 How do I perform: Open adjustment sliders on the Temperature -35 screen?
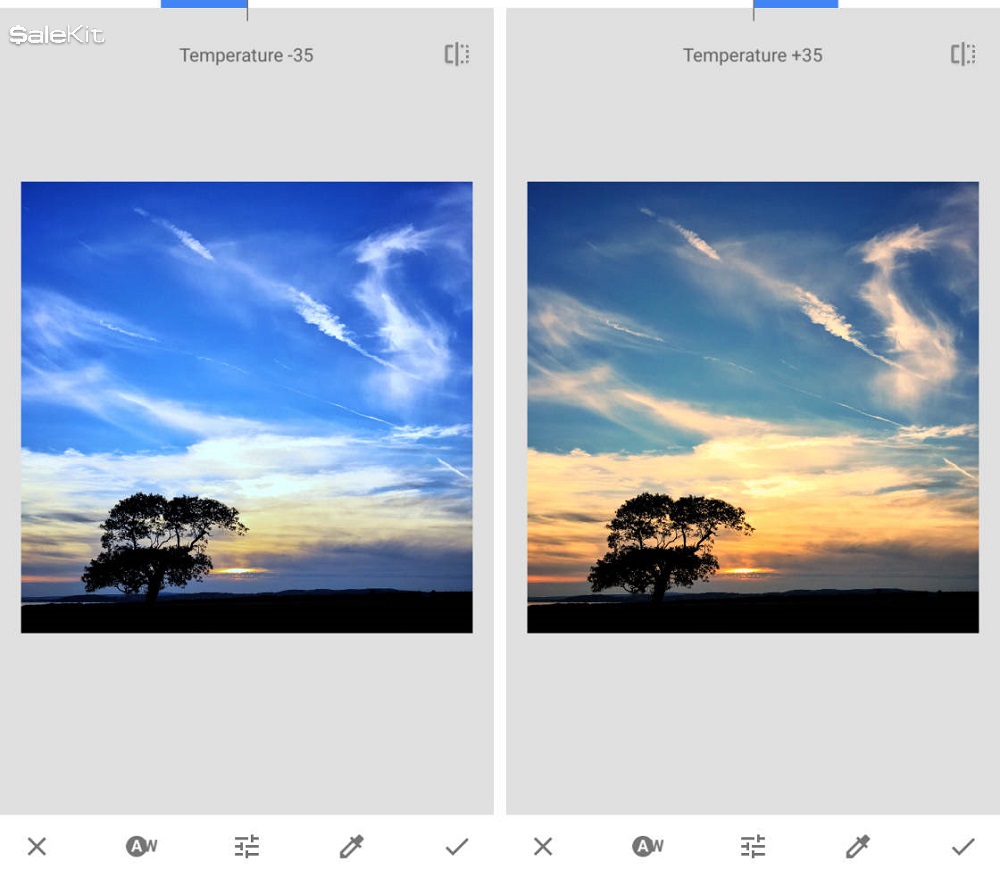coord(247,846)
